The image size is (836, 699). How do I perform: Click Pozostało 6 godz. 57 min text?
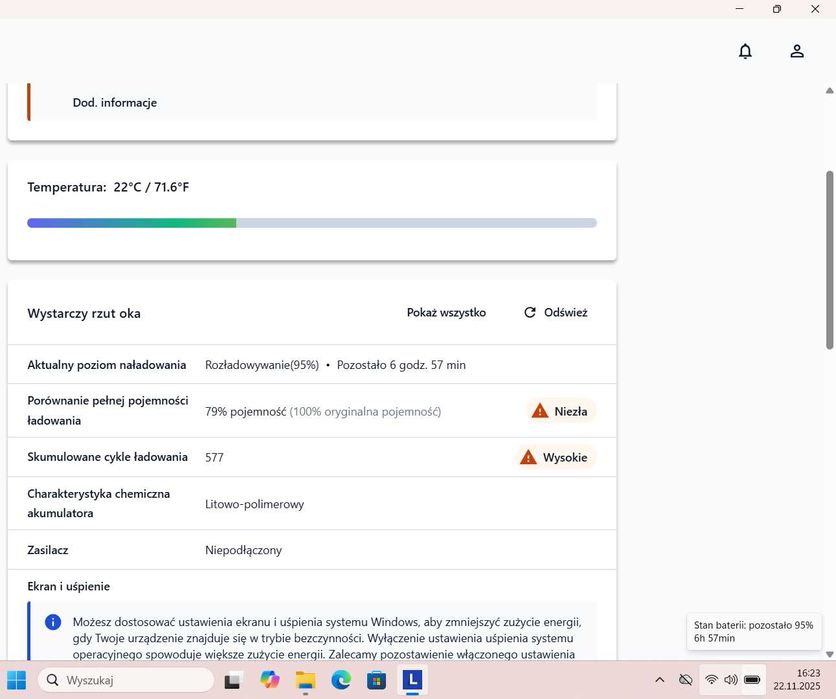(401, 365)
